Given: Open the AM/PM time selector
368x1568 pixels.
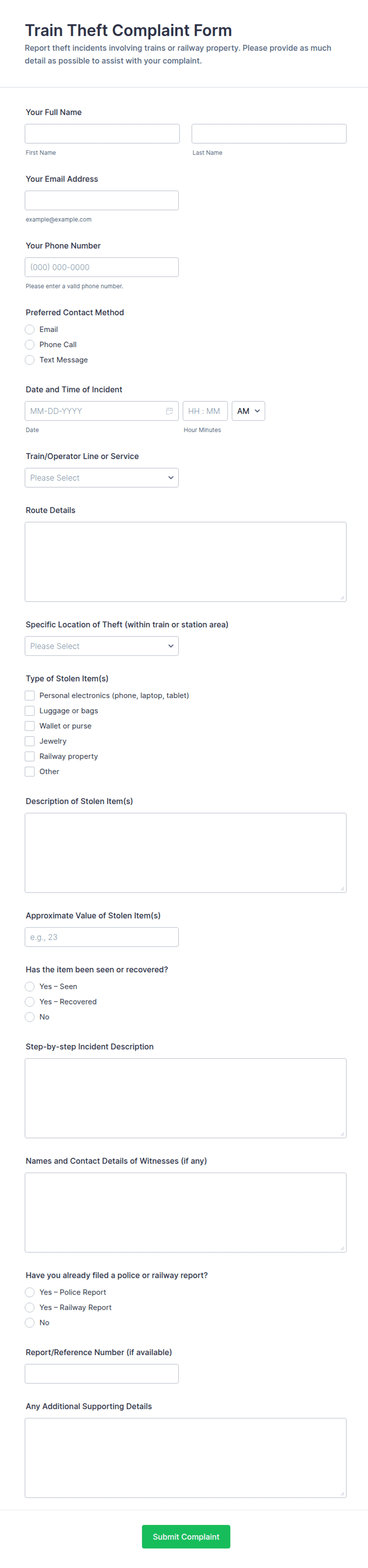Looking at the screenshot, I should coord(248,411).
